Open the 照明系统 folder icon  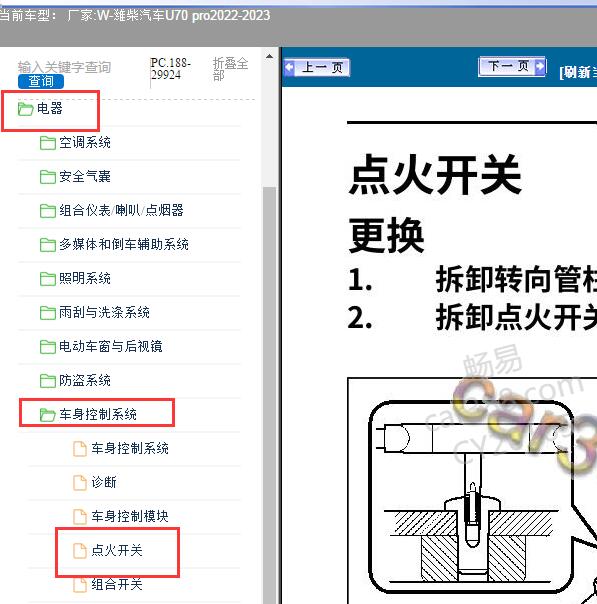(48, 279)
